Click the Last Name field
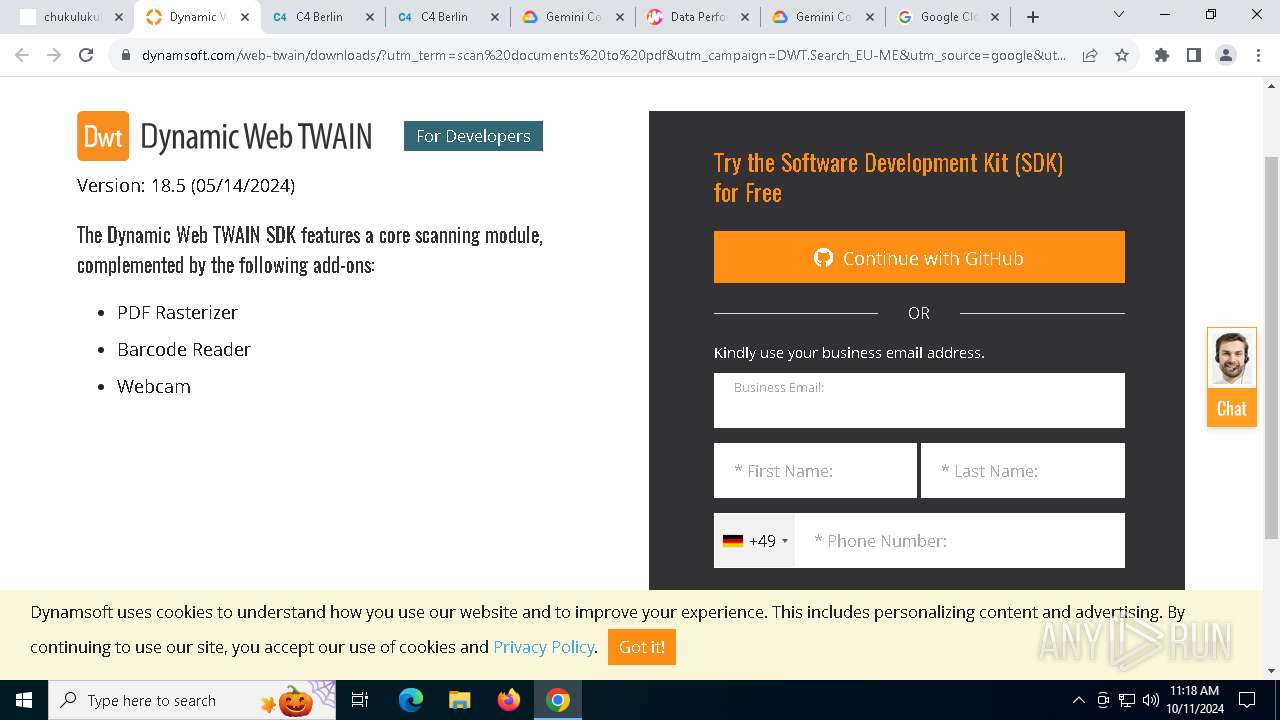The height and width of the screenshot is (720, 1280). pyautogui.click(x=1023, y=470)
